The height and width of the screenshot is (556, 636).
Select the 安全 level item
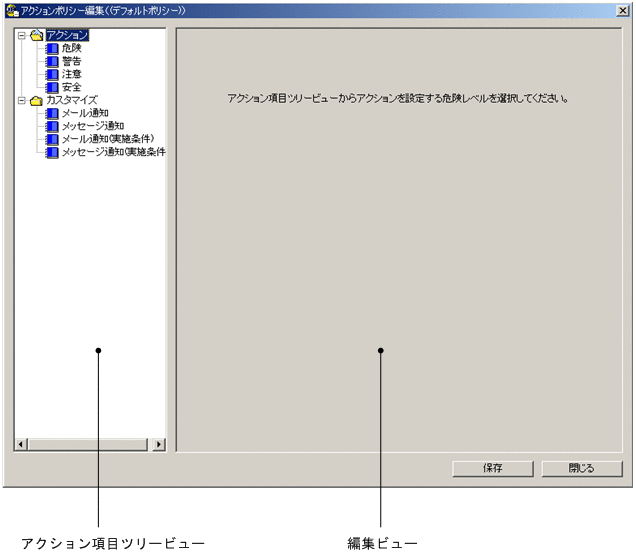click(x=71, y=87)
